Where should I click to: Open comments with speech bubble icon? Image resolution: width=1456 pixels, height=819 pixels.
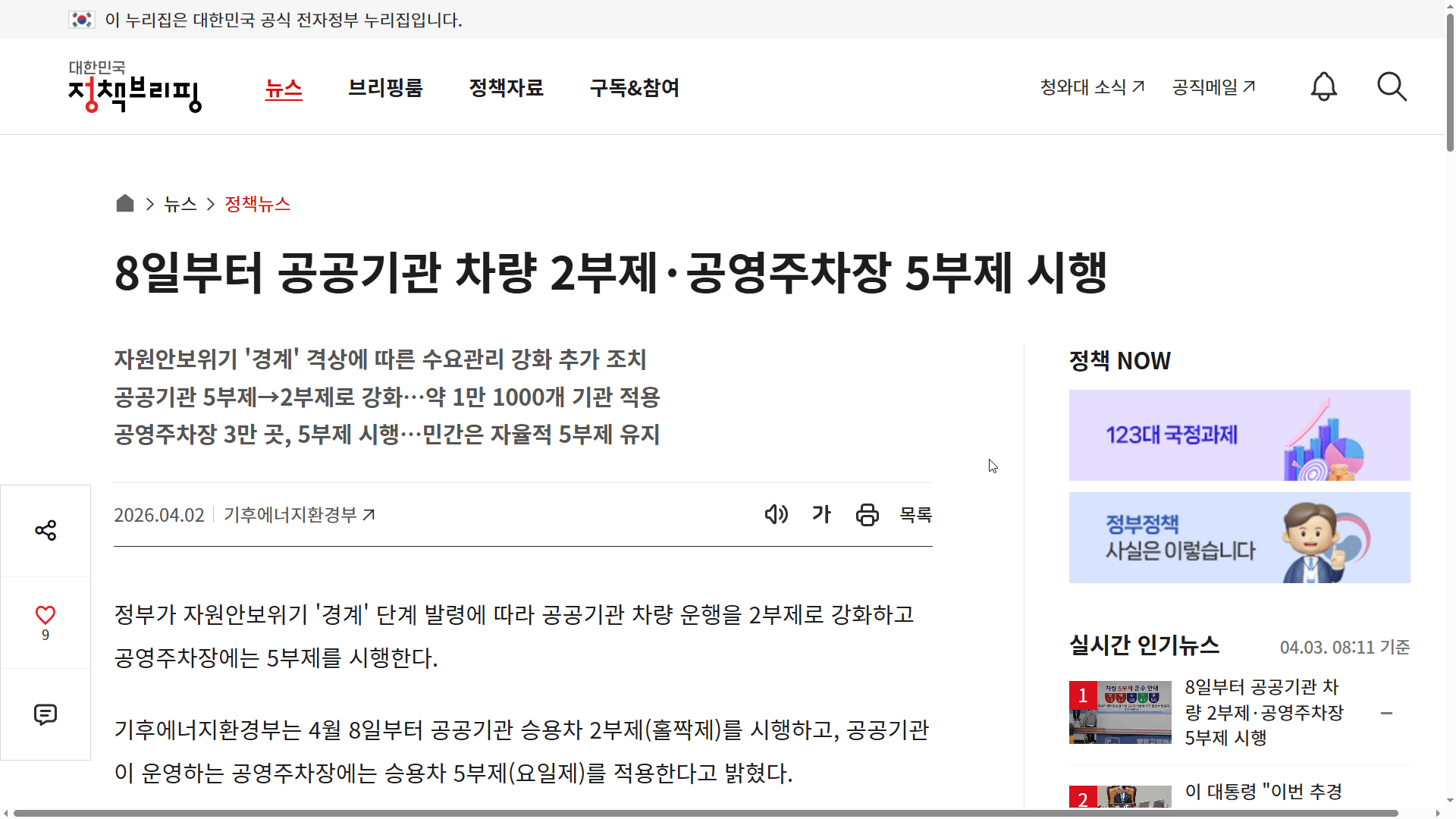point(45,714)
